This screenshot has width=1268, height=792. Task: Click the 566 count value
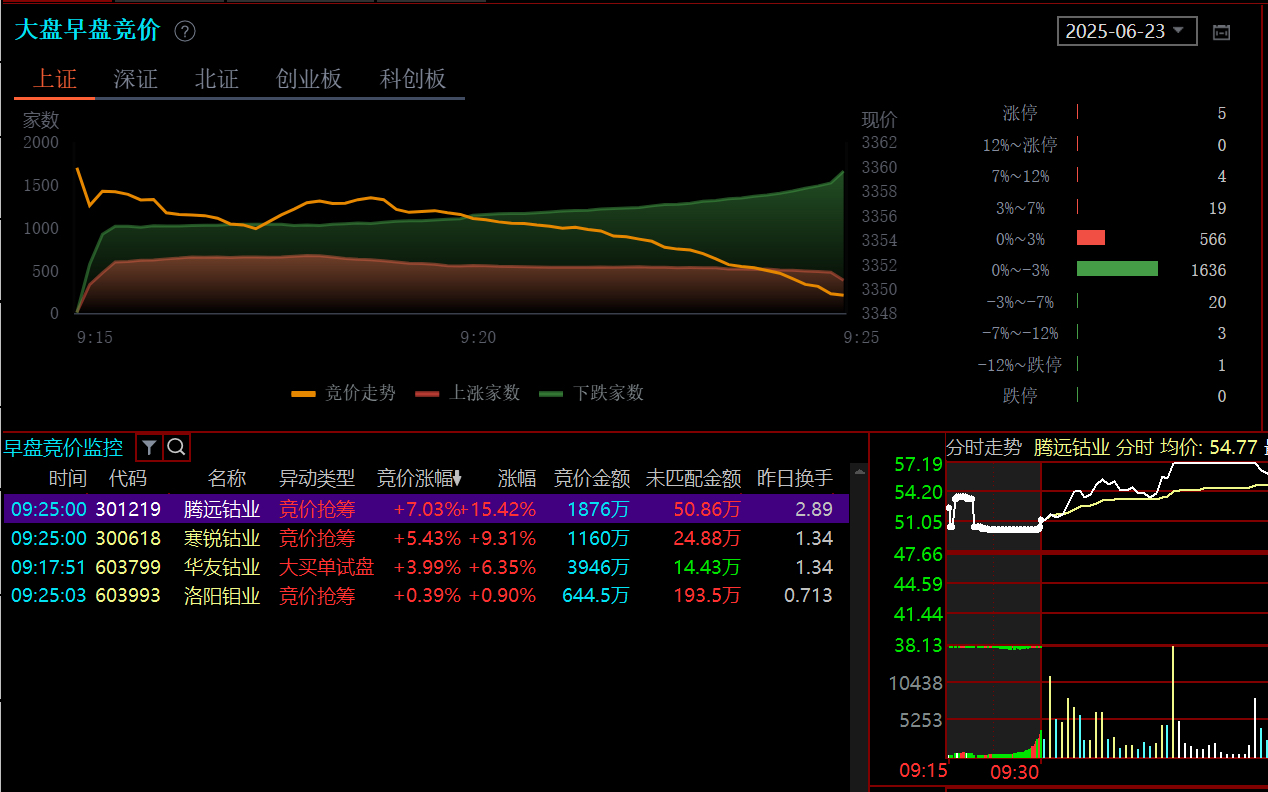click(1213, 239)
